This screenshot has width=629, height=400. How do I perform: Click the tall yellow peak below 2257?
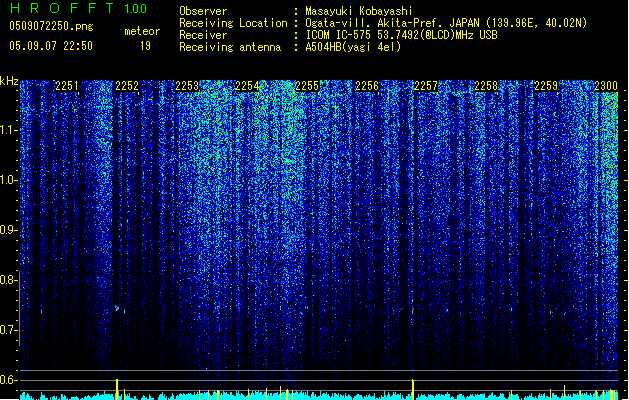point(413,389)
